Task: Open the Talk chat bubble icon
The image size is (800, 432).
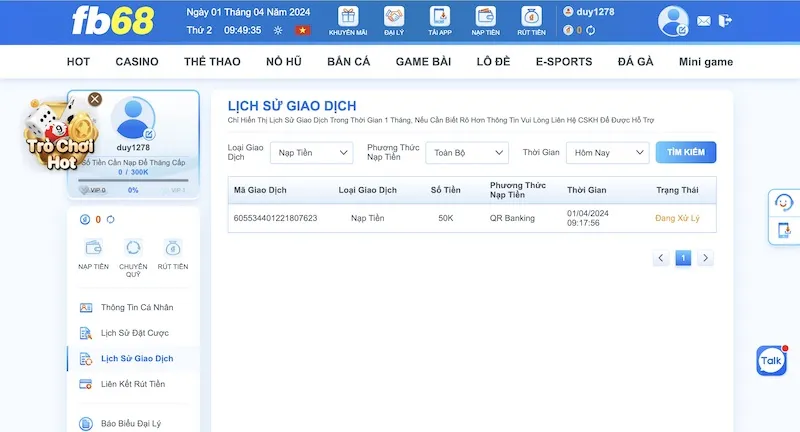Action: click(x=771, y=360)
